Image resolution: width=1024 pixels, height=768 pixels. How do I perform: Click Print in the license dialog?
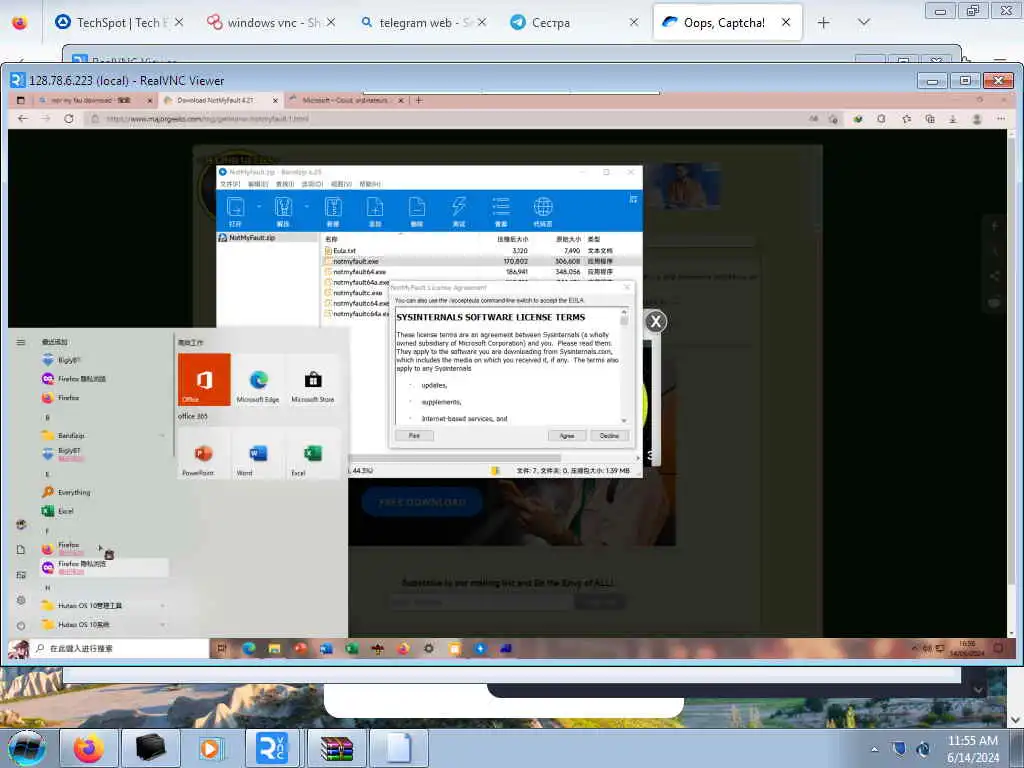414,436
